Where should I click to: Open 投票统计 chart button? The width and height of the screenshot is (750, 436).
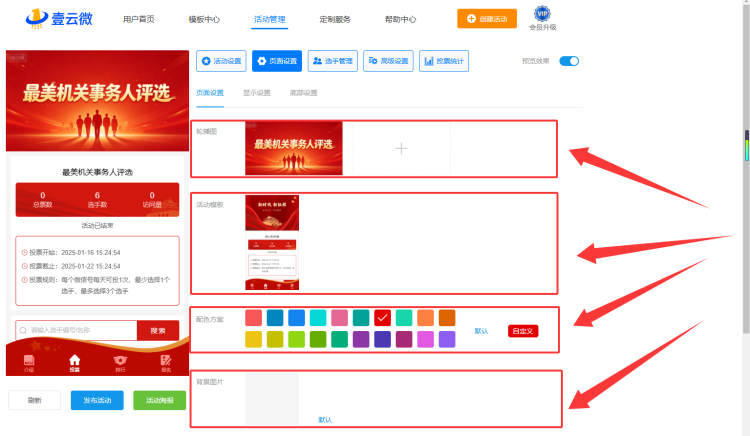444,61
